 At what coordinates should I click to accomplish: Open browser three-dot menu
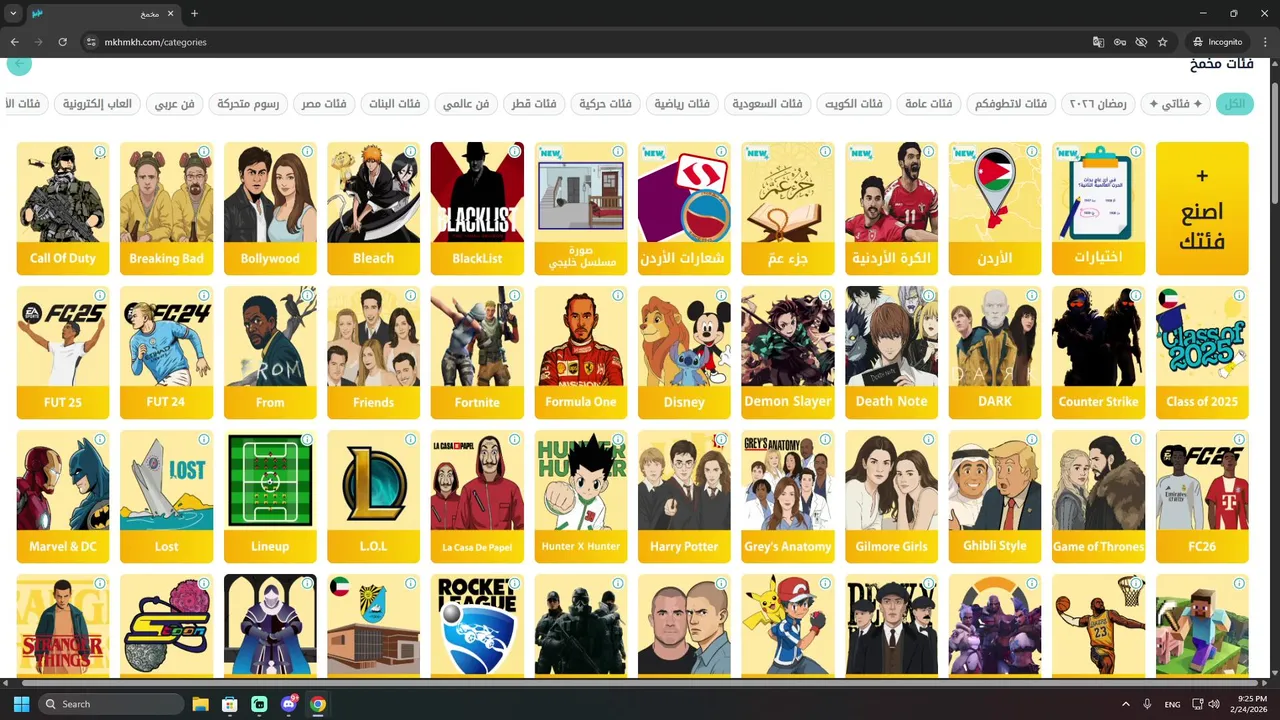1265,42
